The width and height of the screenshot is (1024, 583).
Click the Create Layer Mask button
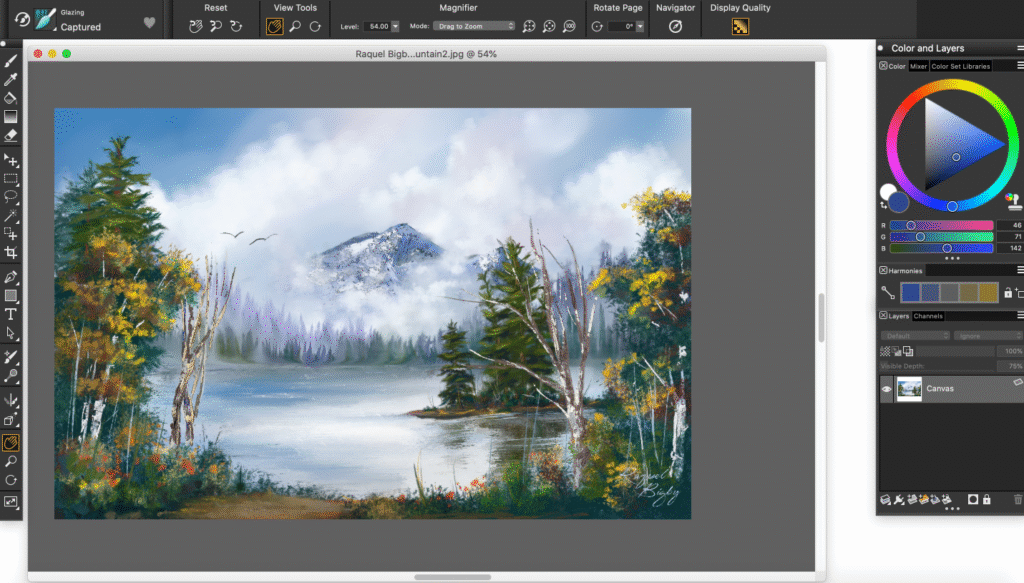point(972,500)
